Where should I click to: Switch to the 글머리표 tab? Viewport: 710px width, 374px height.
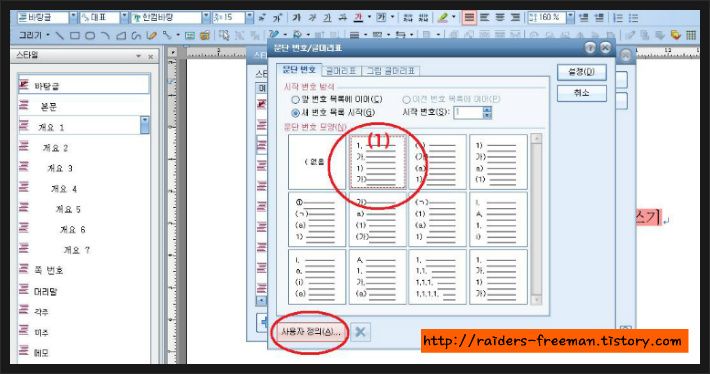pos(341,71)
